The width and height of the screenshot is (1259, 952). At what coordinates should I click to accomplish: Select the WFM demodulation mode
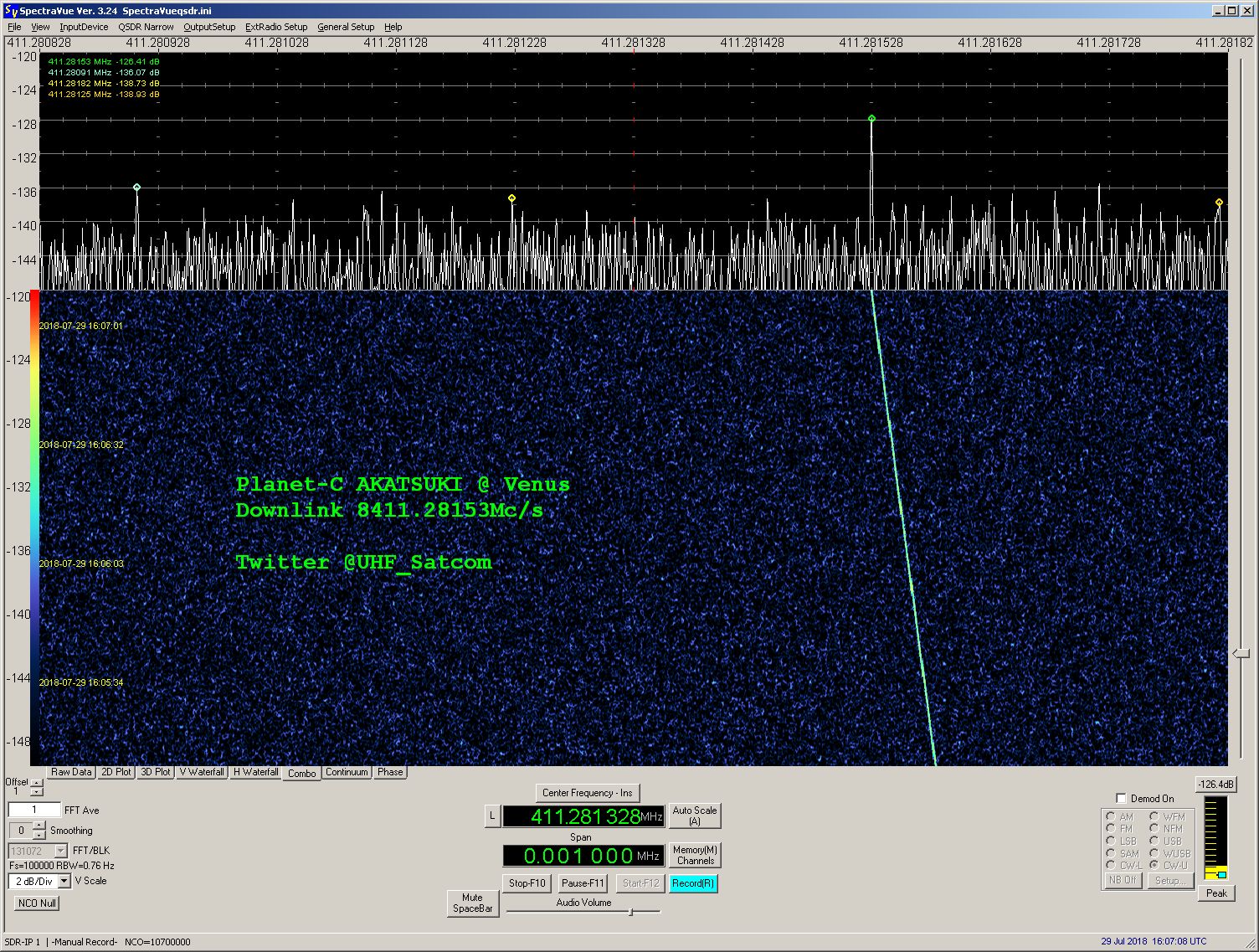click(x=1154, y=816)
